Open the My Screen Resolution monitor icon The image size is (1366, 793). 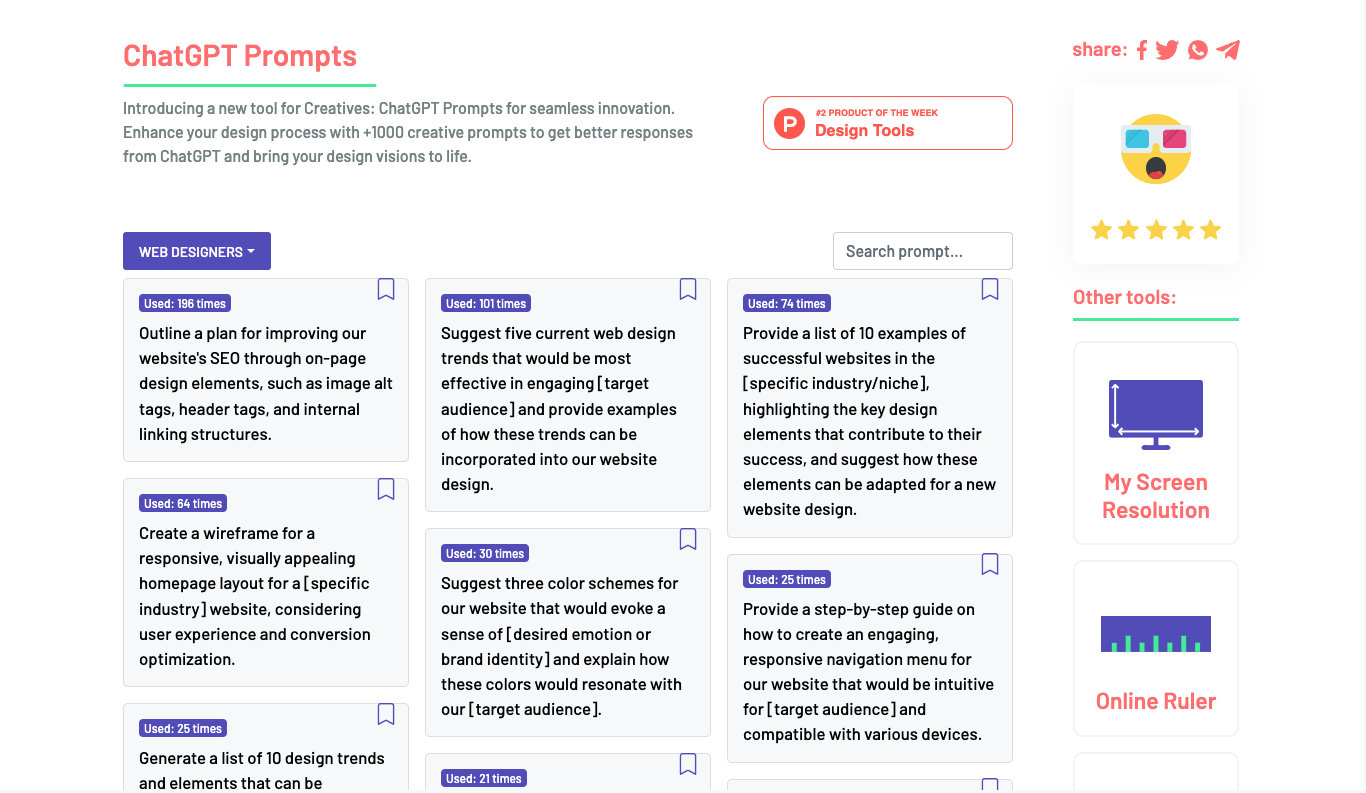[1155, 413]
